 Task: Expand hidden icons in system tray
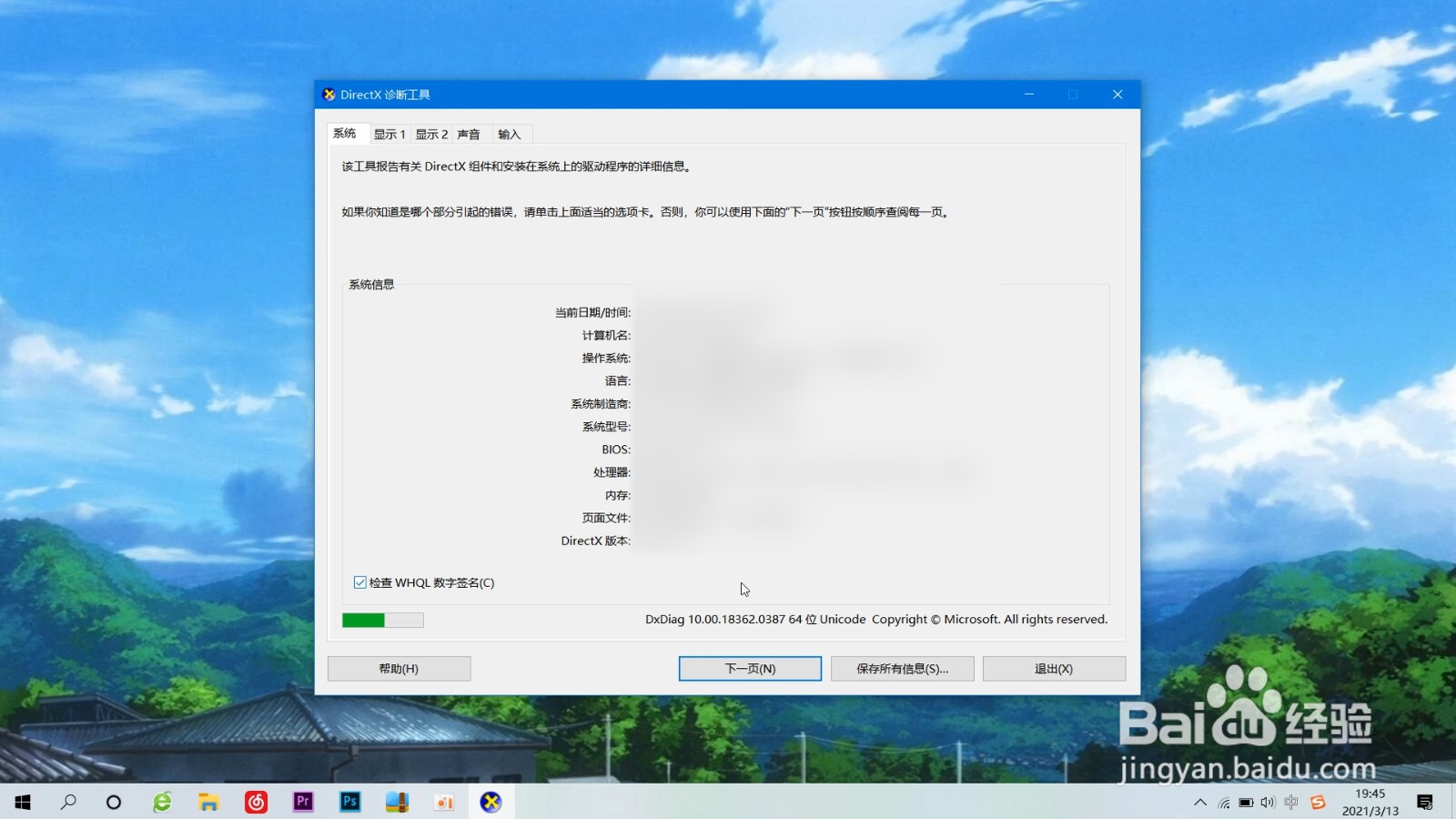click(1199, 803)
